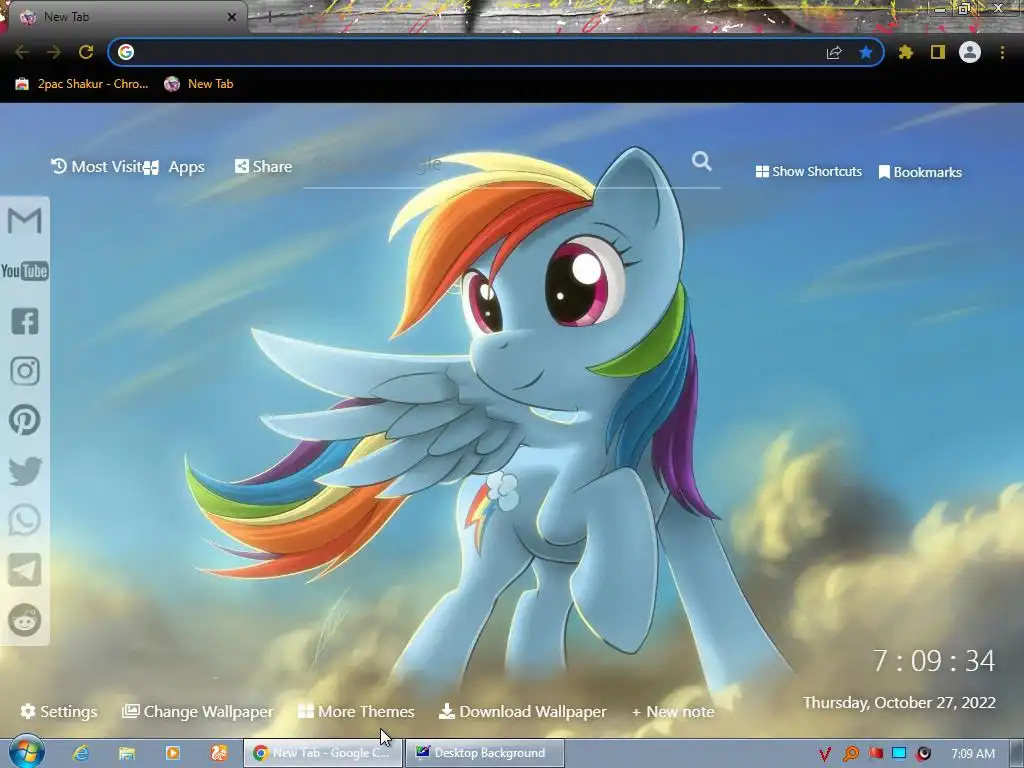
Task: Open Telegram from the left sidebar
Action: (25, 570)
